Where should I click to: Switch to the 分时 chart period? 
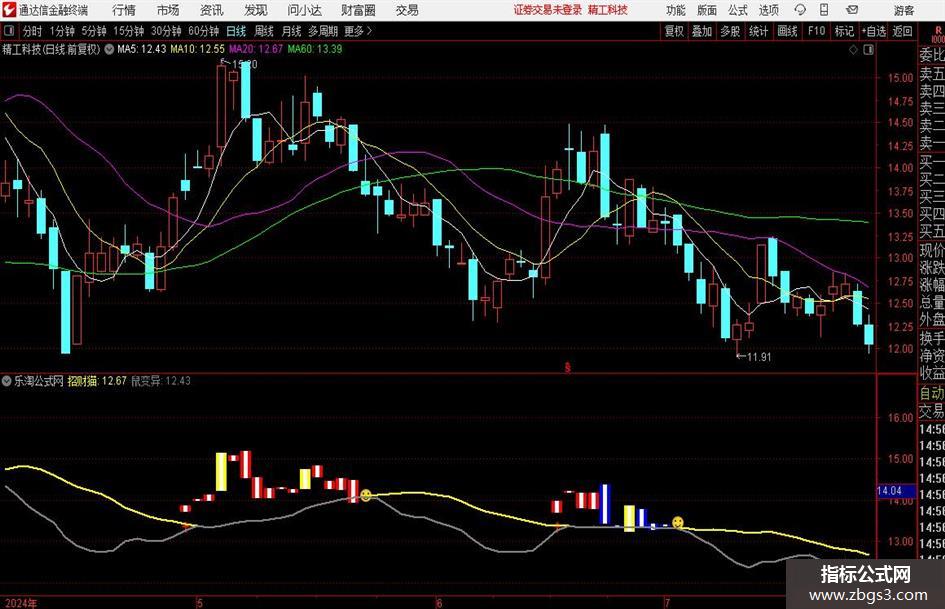click(x=33, y=31)
